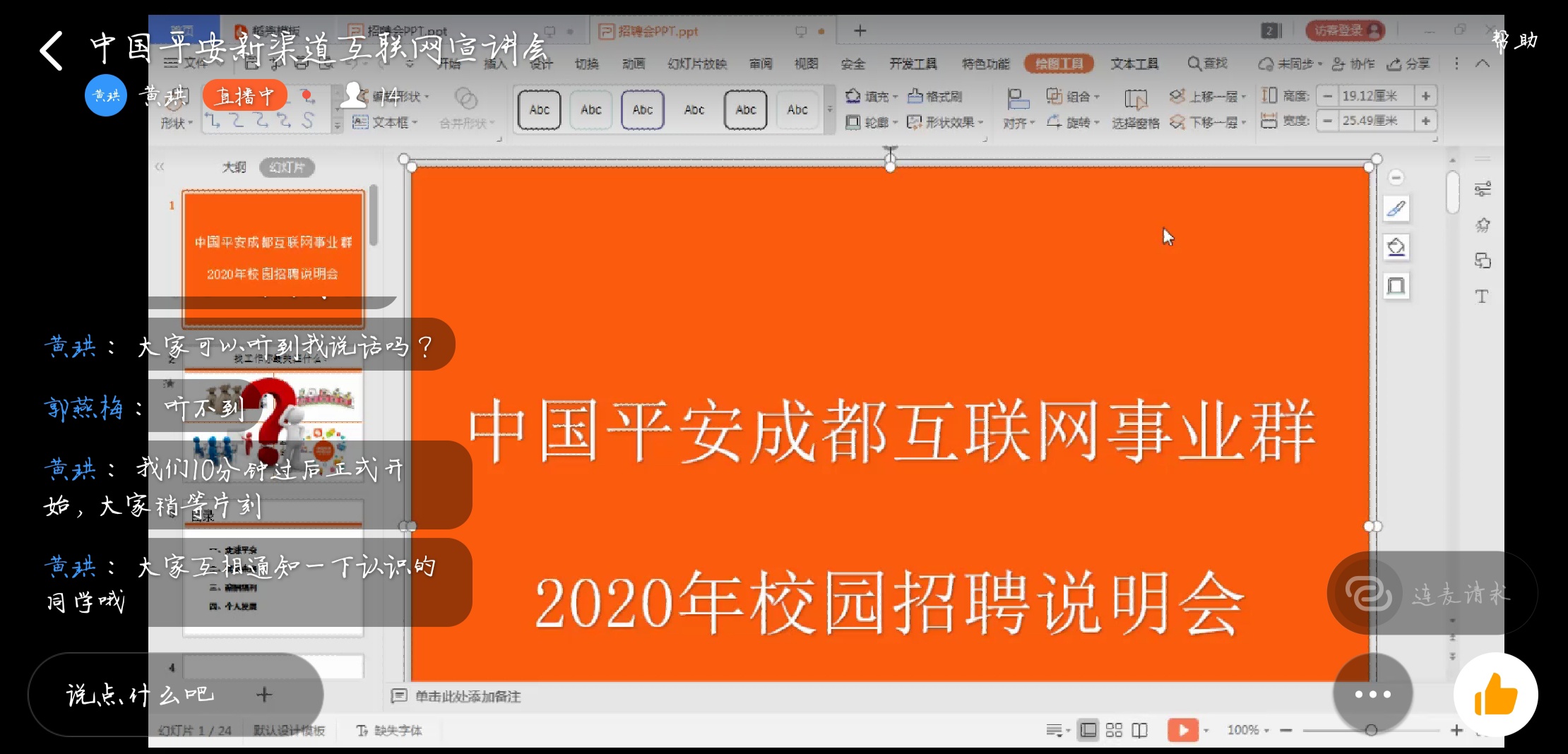This screenshot has width=1568, height=754.
Task: Click the 格式刷 format painter
Action: coord(934,96)
